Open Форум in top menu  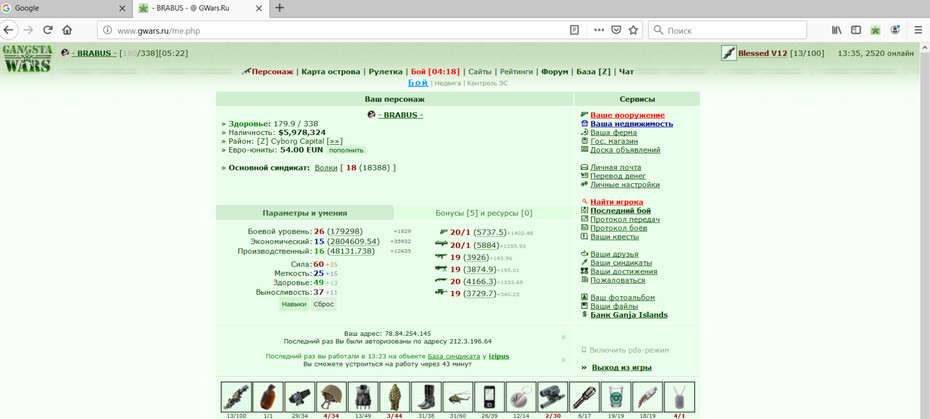[x=555, y=72]
